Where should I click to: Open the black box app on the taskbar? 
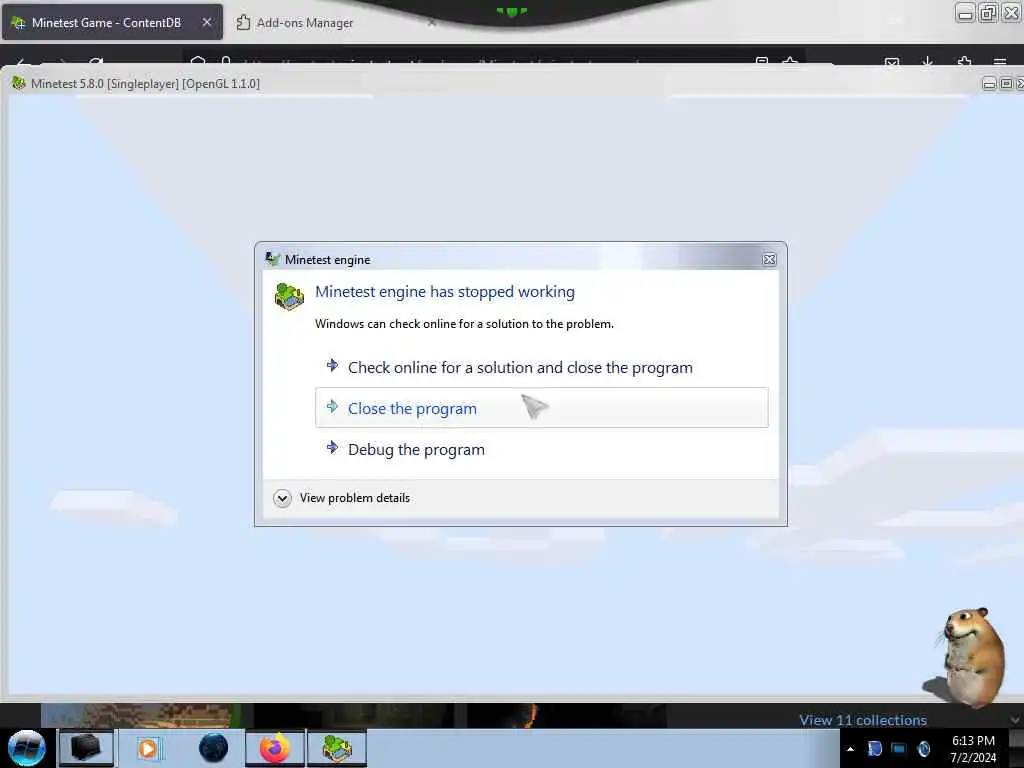[x=86, y=748]
